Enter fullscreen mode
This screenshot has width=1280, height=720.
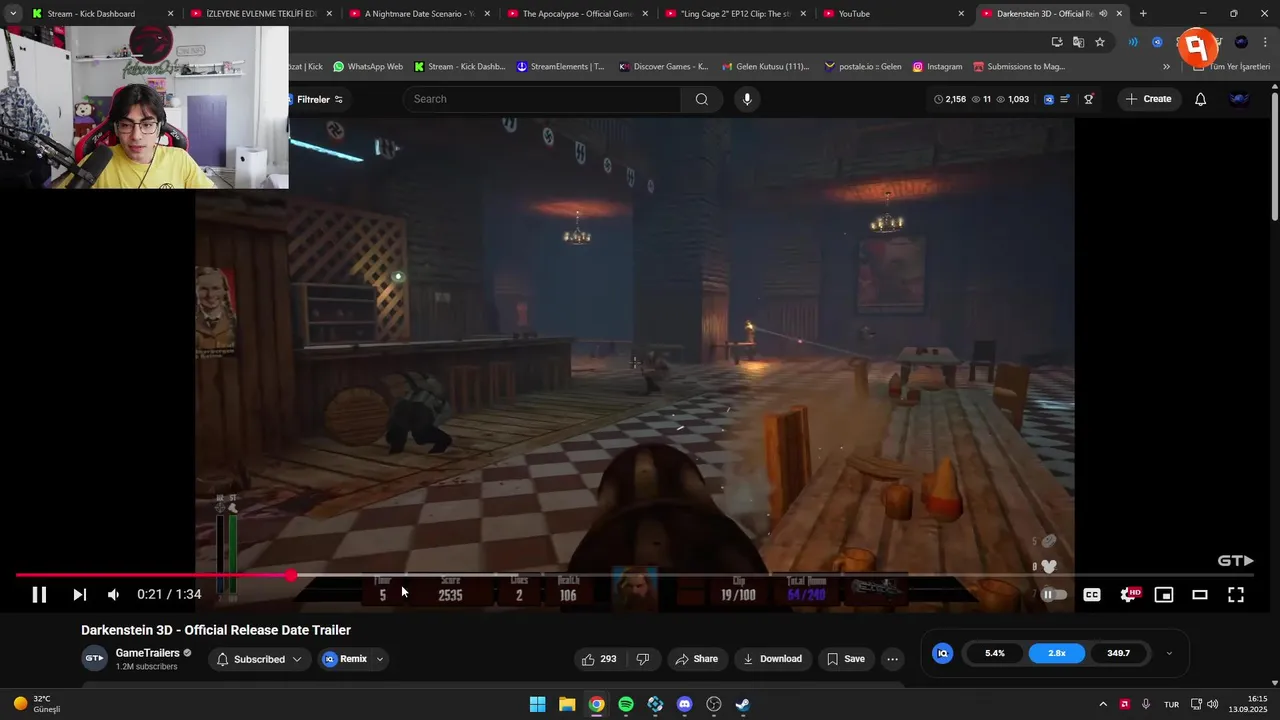coord(1236,594)
